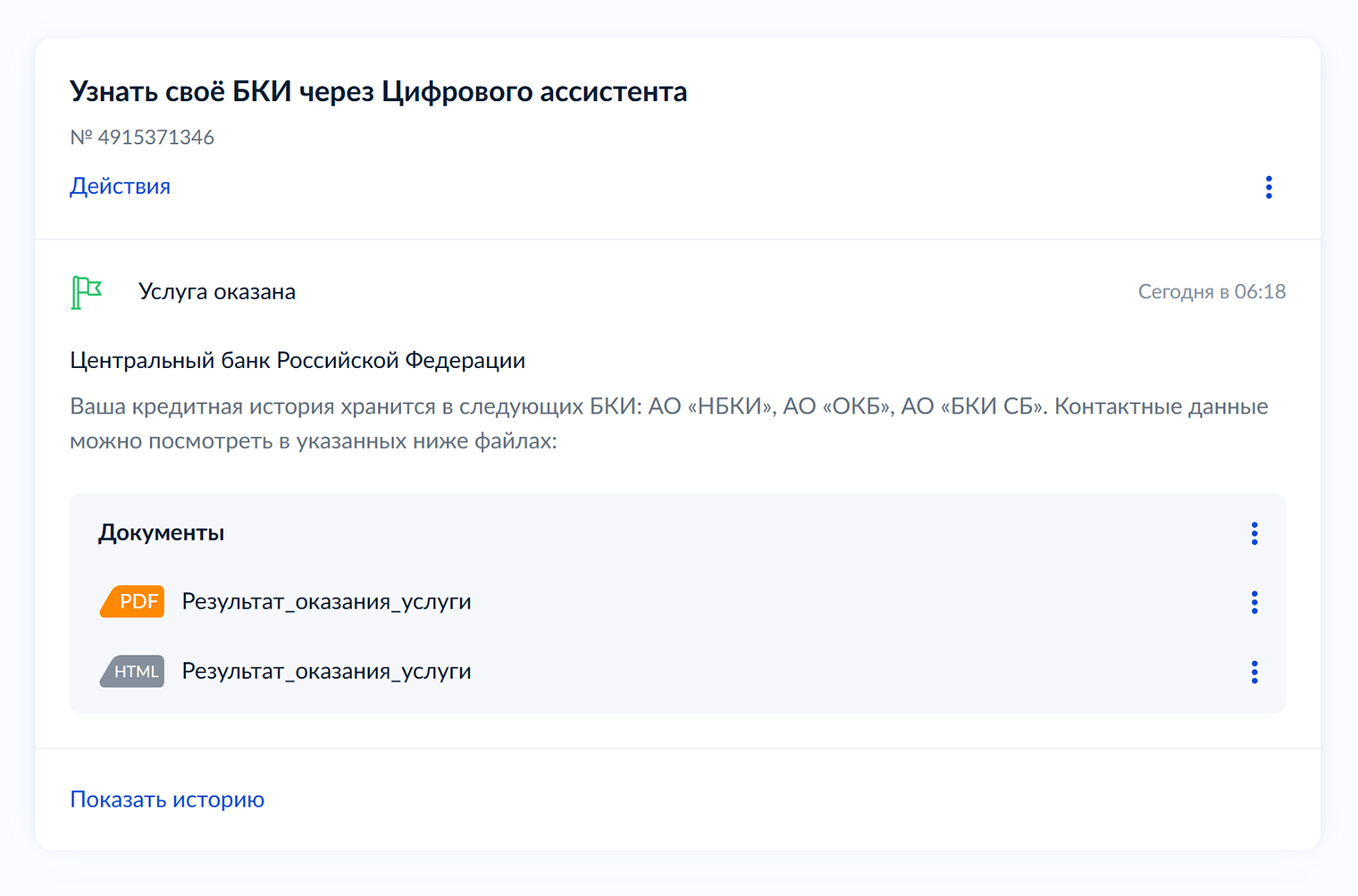This screenshot has width=1358, height=896.
Task: Click timestamp Сегодня в 06:18
Action: tap(1211, 291)
